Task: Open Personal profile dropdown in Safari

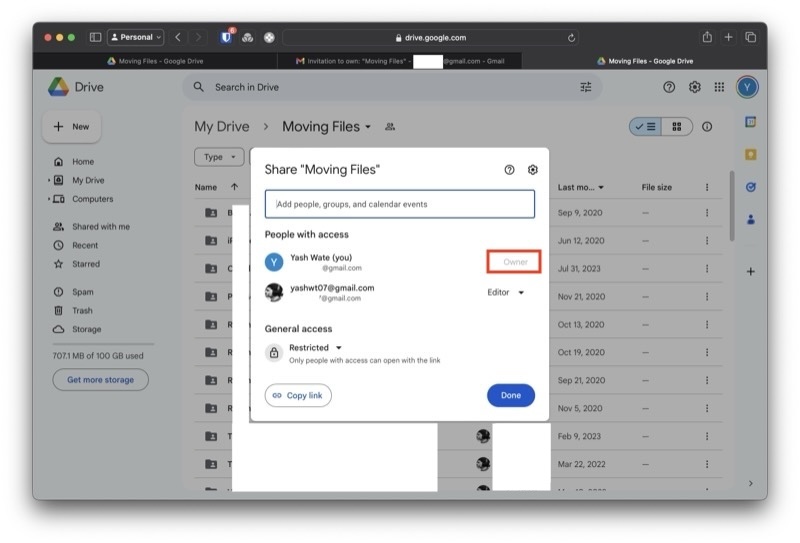Action: pos(136,37)
